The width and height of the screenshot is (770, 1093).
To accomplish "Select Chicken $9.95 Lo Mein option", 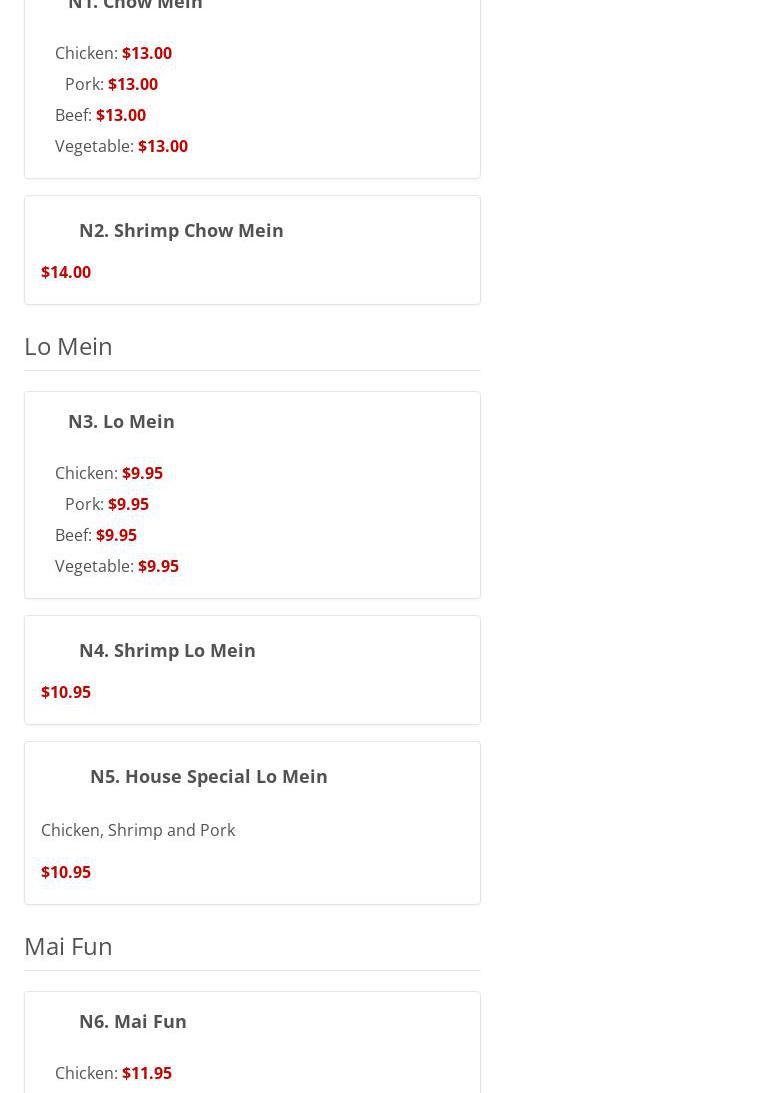I will [108, 473].
